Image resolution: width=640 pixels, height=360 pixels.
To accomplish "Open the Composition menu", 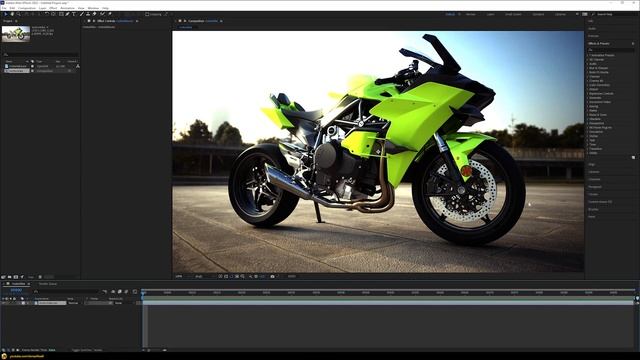I will (x=27, y=8).
